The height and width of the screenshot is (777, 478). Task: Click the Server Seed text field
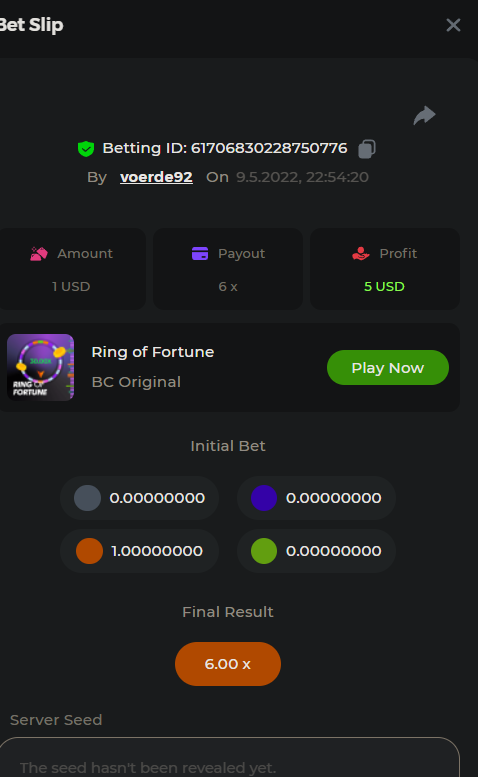coord(230,758)
